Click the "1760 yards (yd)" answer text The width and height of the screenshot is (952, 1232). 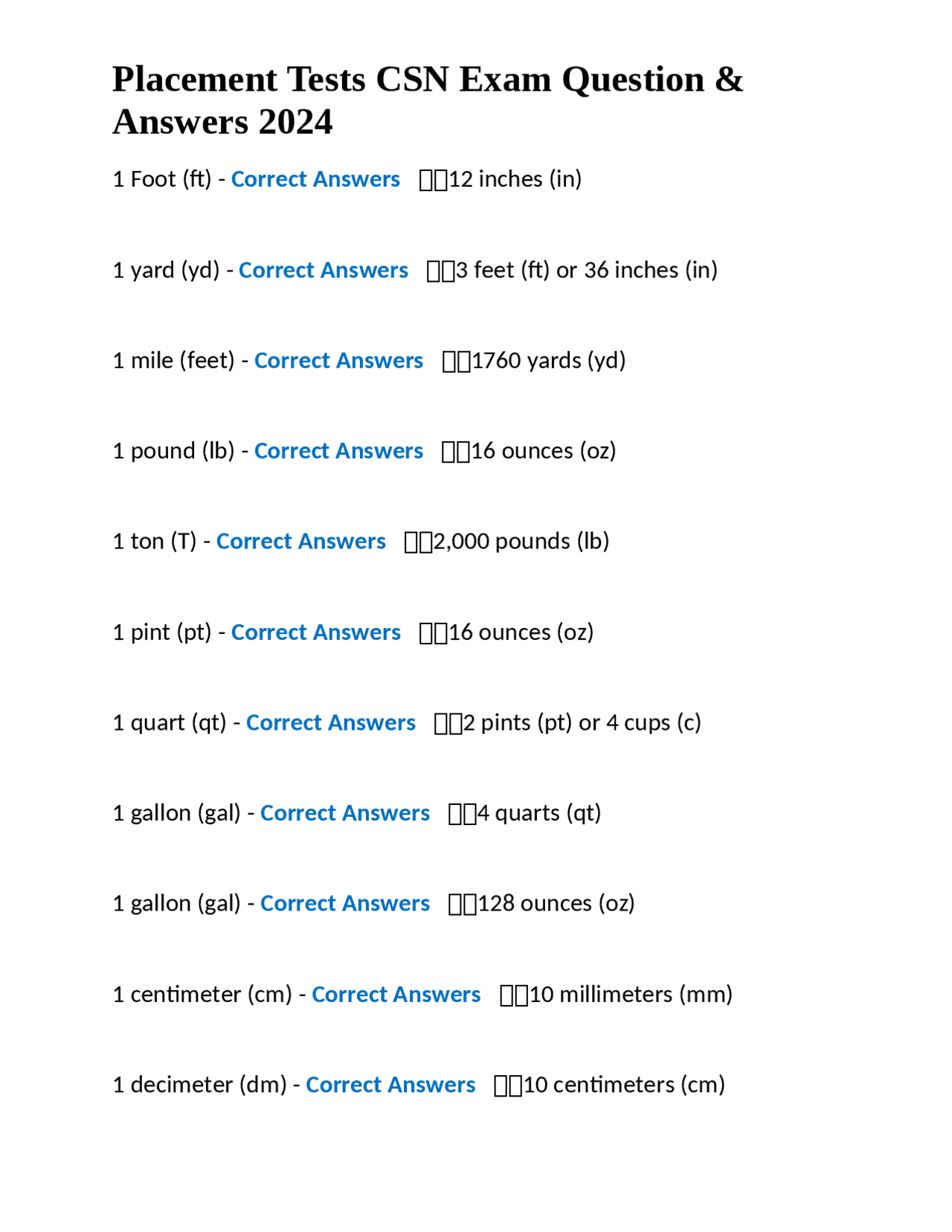point(548,361)
